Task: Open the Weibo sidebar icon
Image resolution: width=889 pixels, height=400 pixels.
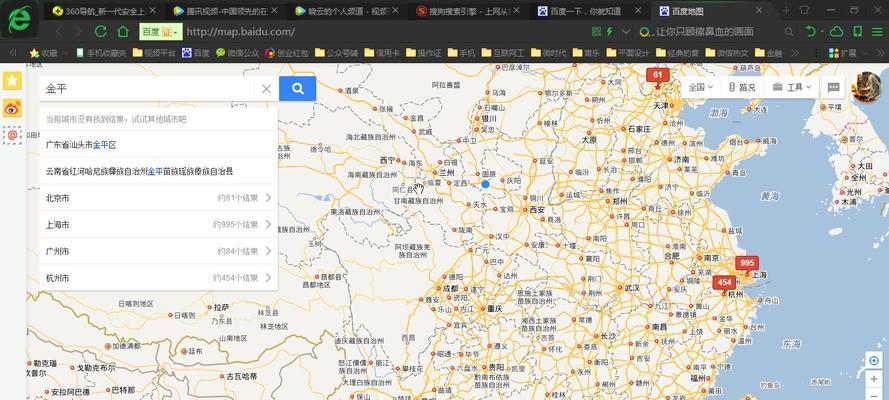Action: [x=12, y=108]
